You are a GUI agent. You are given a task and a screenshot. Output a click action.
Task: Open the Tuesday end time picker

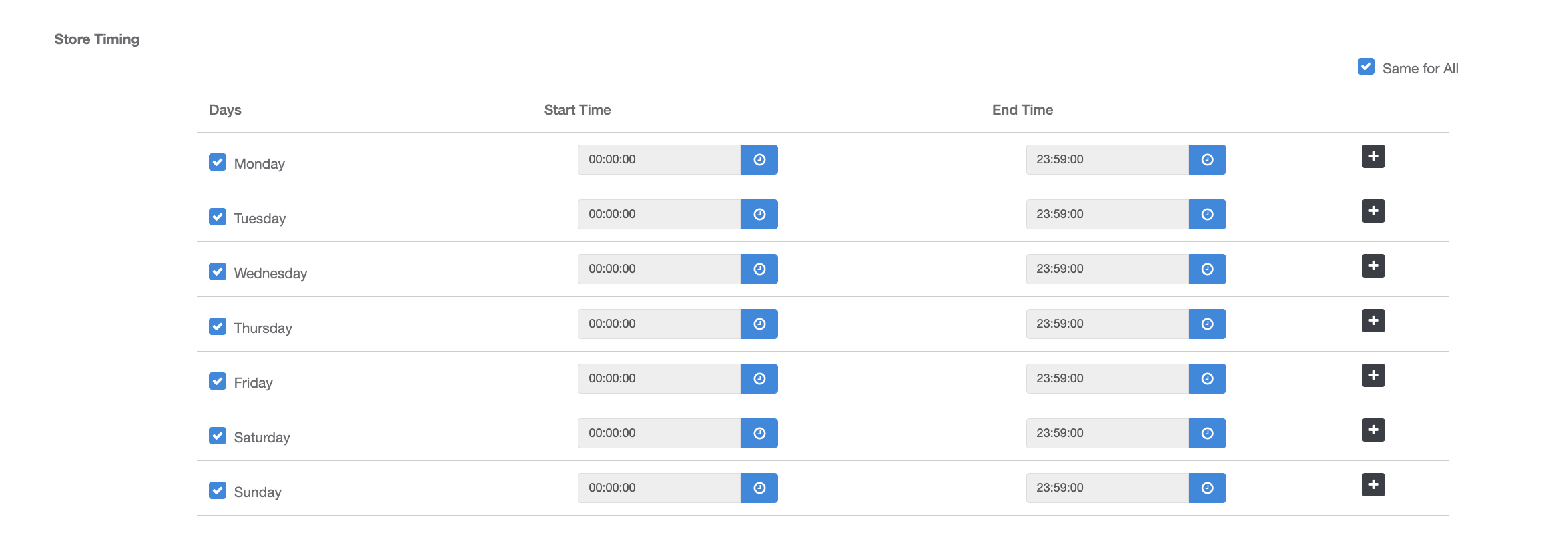point(1208,214)
